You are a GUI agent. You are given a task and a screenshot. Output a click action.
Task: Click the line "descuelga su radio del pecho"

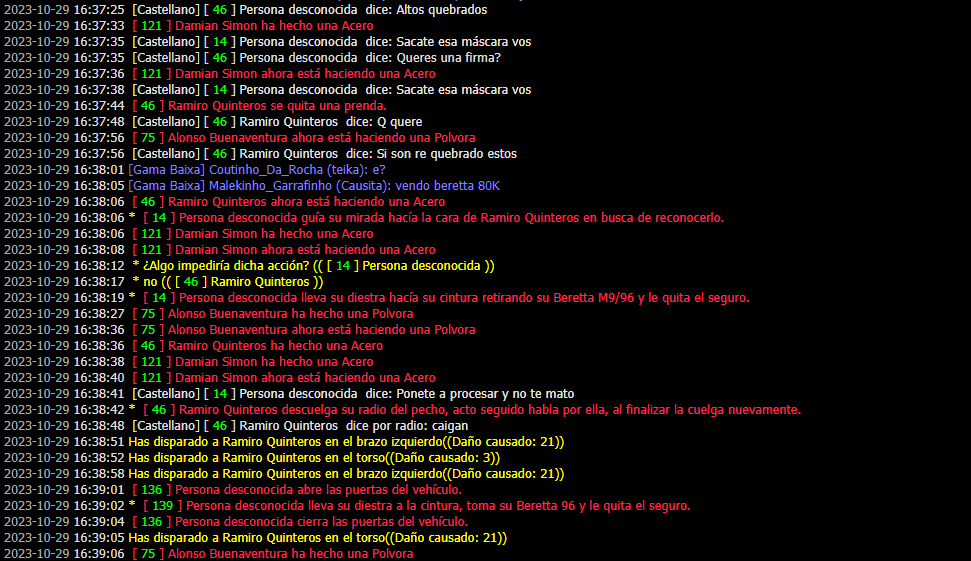click(x=403, y=411)
